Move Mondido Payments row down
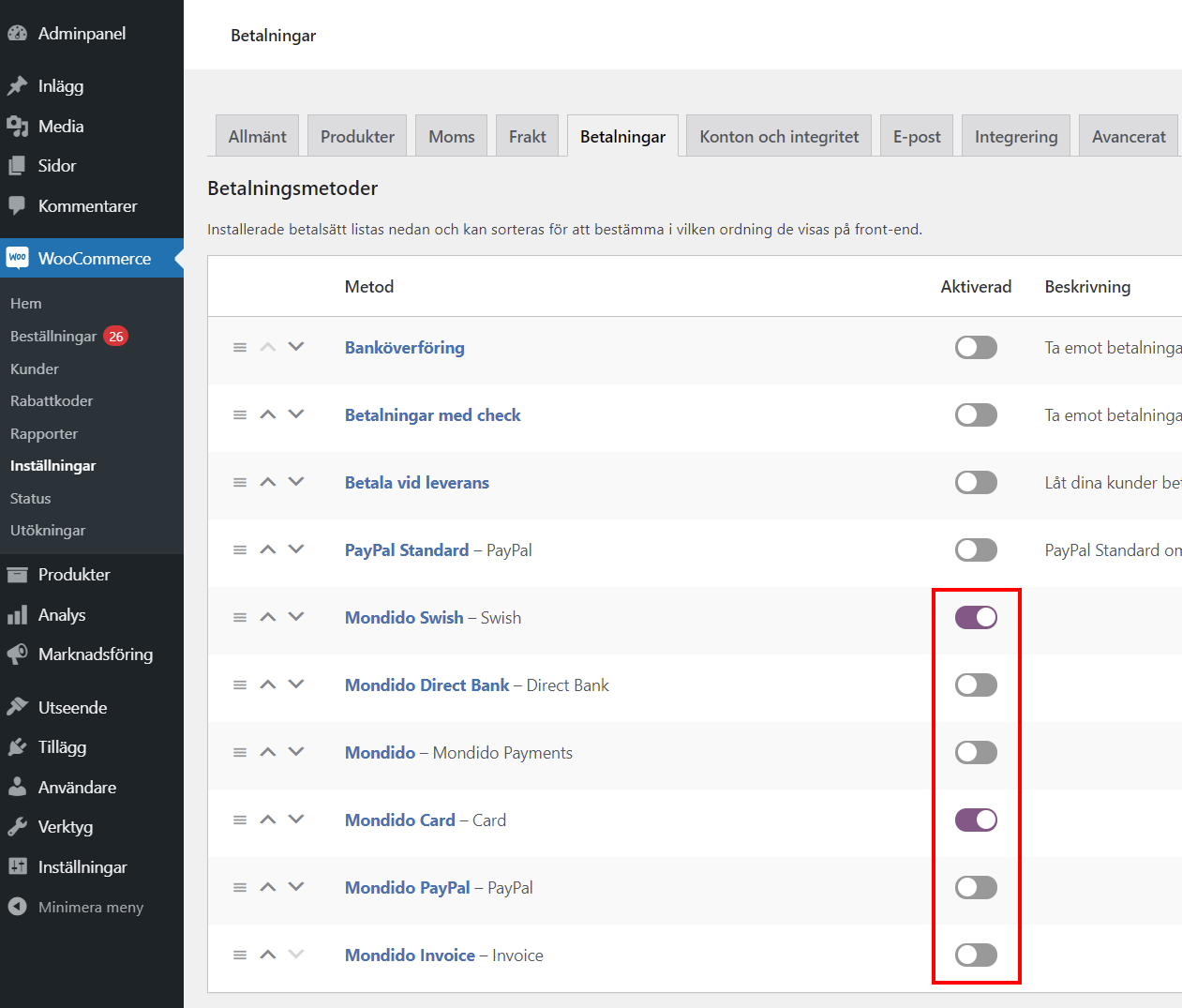This screenshot has height=1008, width=1182. pos(296,752)
